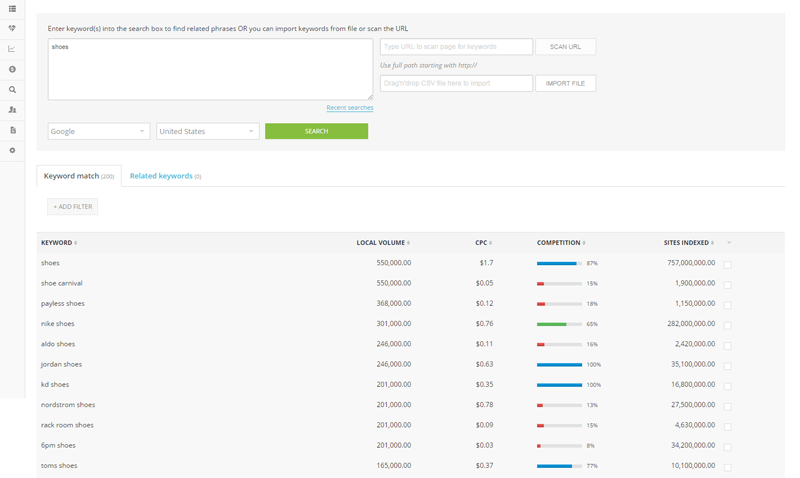The width and height of the screenshot is (800, 478).
Task: Open the settings gear sidebar icon
Action: (x=12, y=150)
